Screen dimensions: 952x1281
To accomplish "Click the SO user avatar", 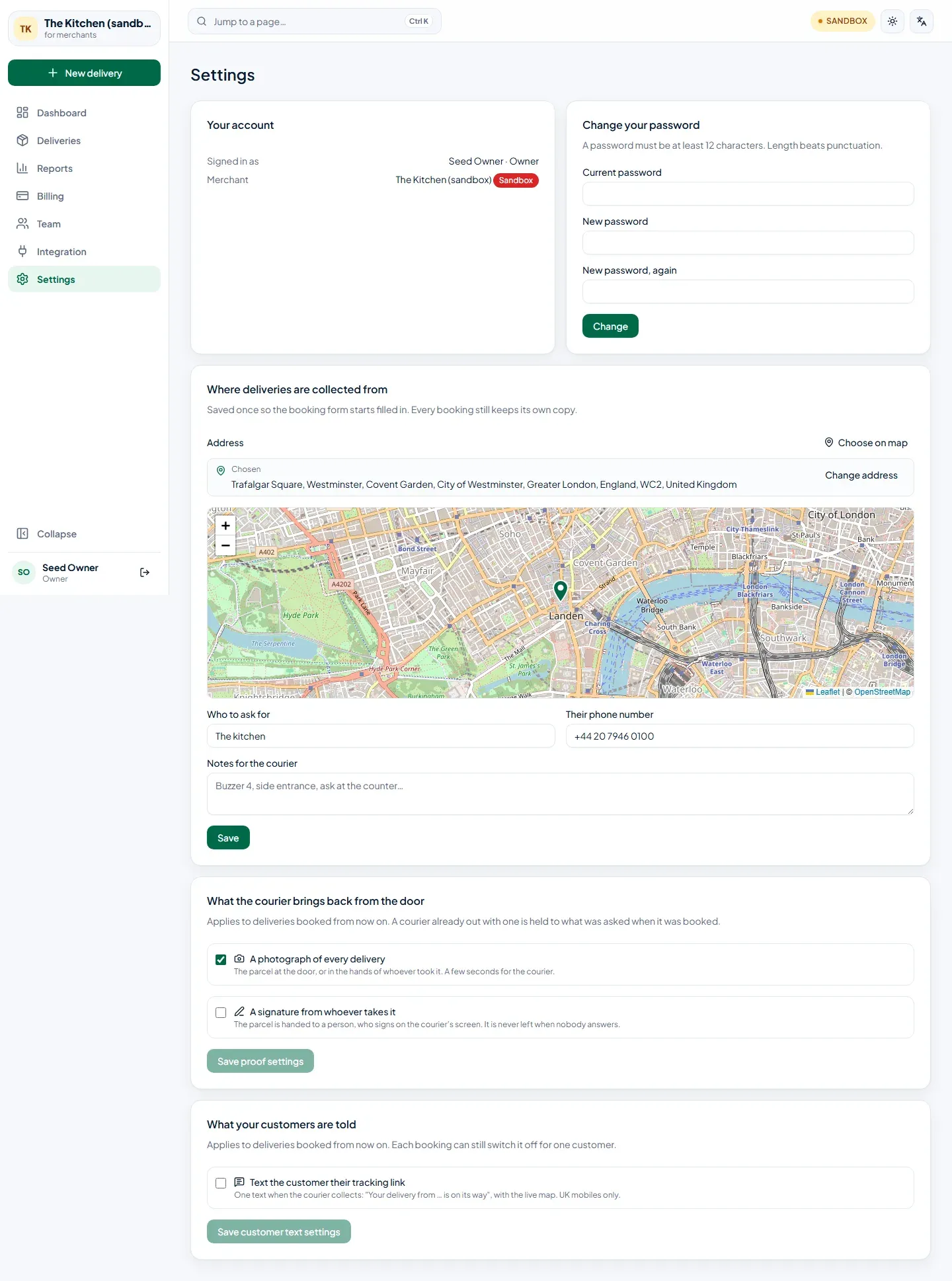I will pyautogui.click(x=24, y=572).
